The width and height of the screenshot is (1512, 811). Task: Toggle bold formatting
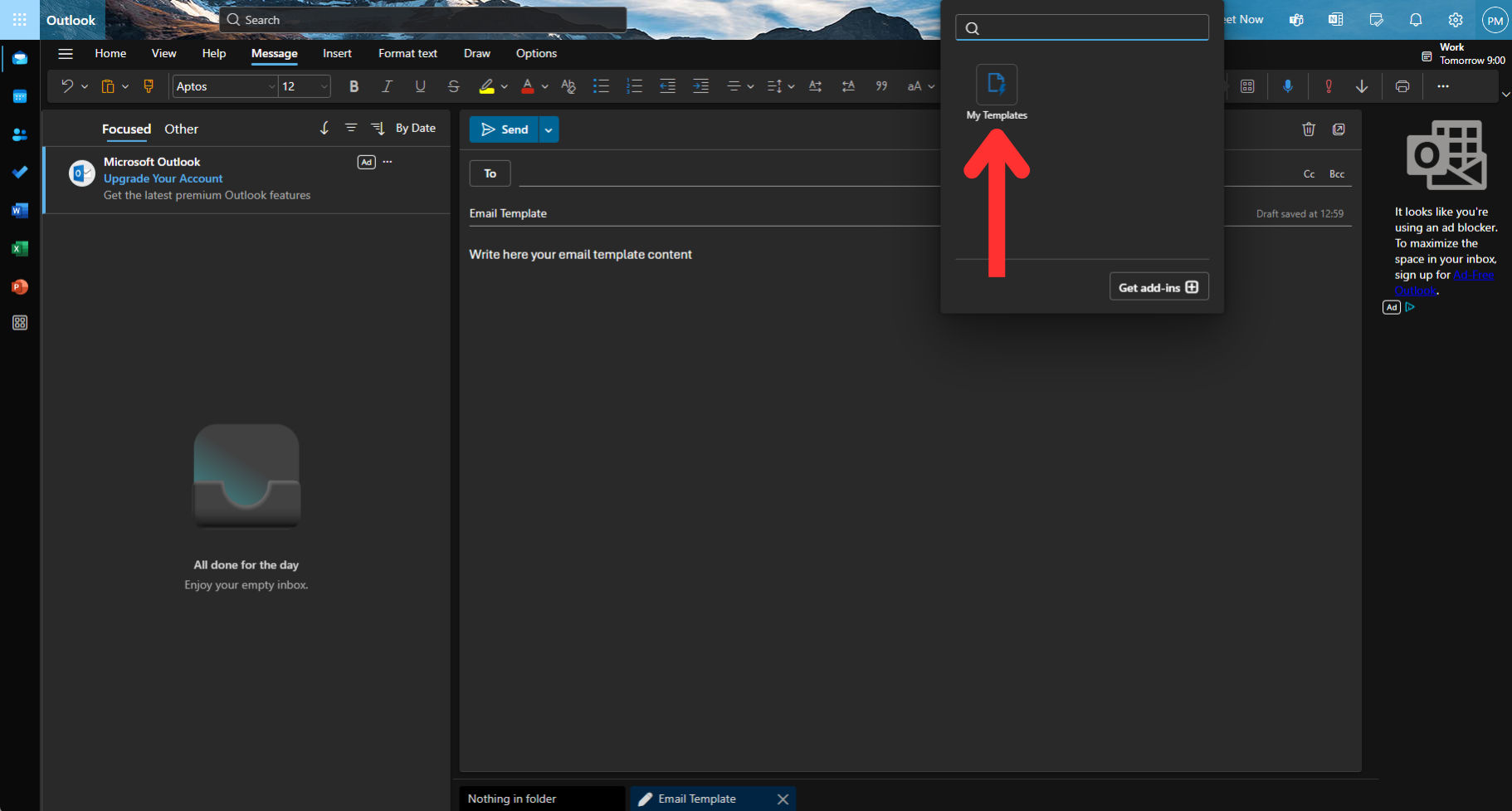coord(354,85)
